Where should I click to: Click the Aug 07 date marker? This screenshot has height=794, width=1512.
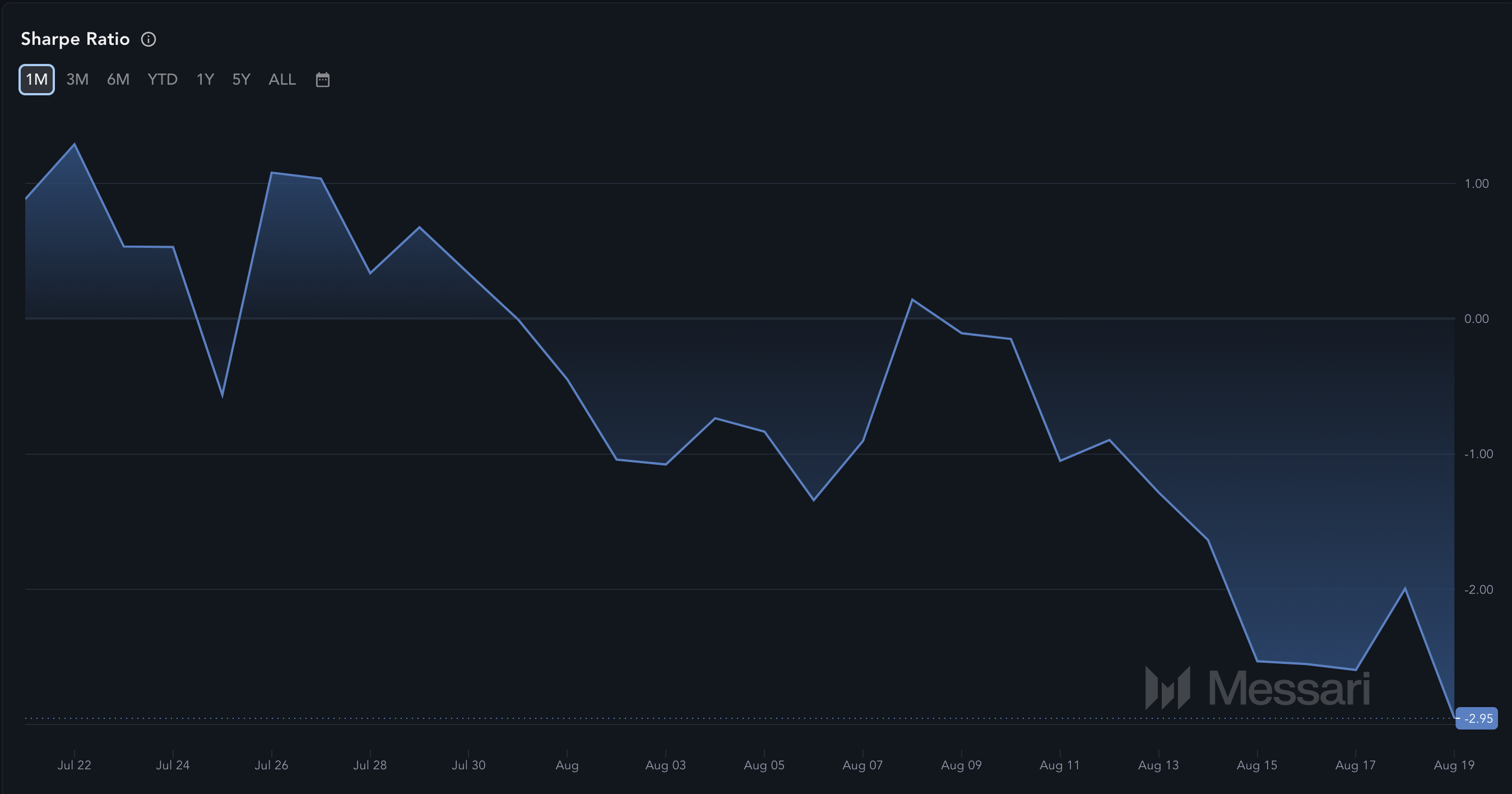click(x=862, y=765)
